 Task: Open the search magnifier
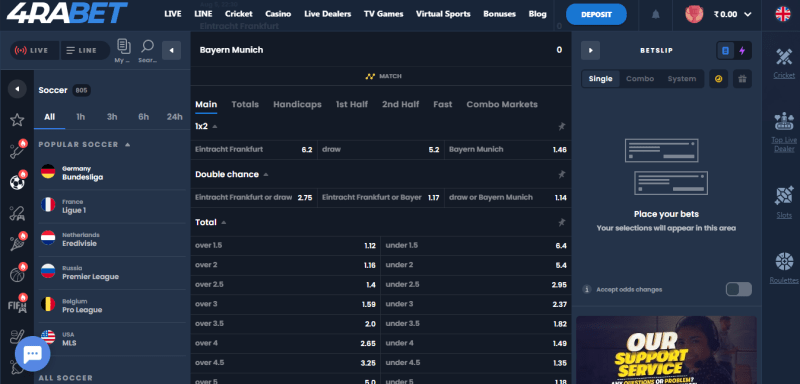pyautogui.click(x=147, y=46)
